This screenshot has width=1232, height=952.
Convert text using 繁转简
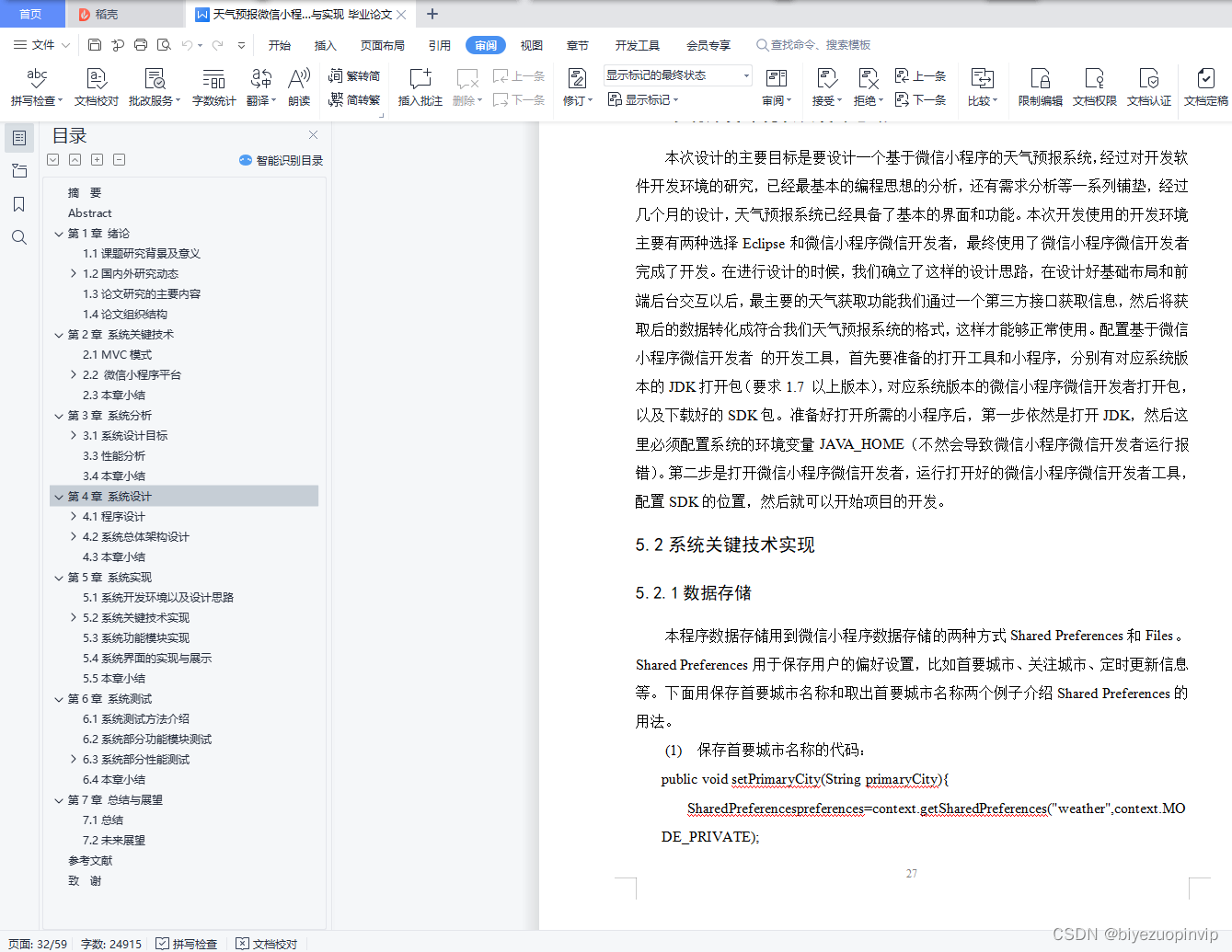click(x=354, y=76)
